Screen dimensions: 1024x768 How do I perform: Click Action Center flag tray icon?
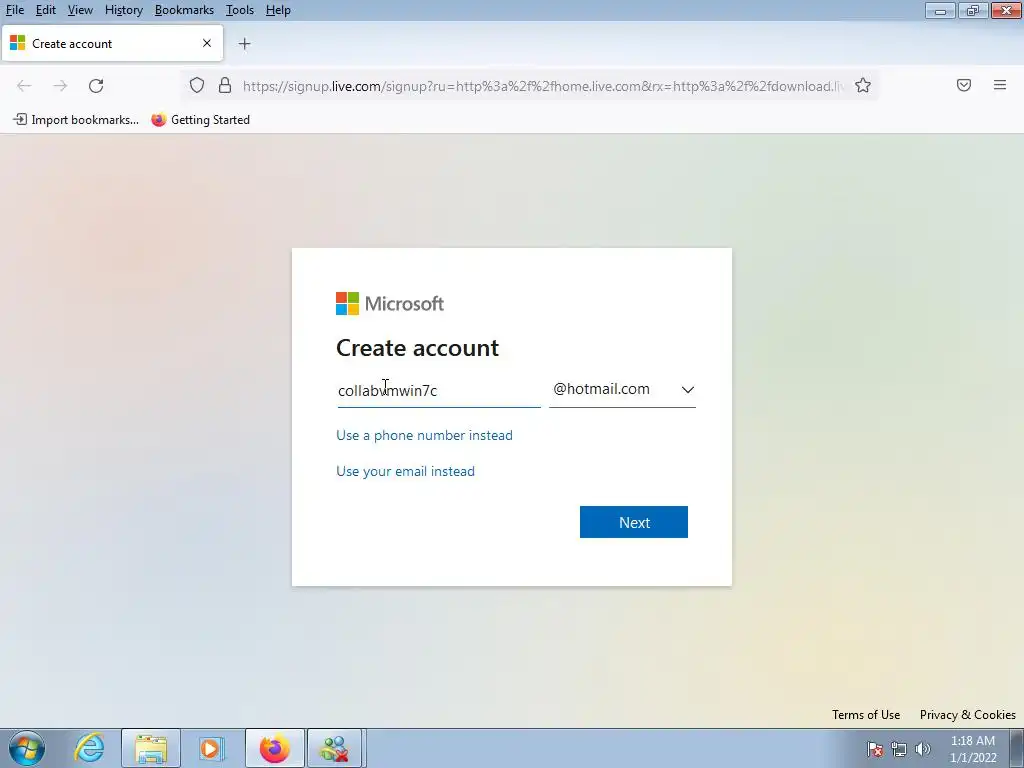875,749
